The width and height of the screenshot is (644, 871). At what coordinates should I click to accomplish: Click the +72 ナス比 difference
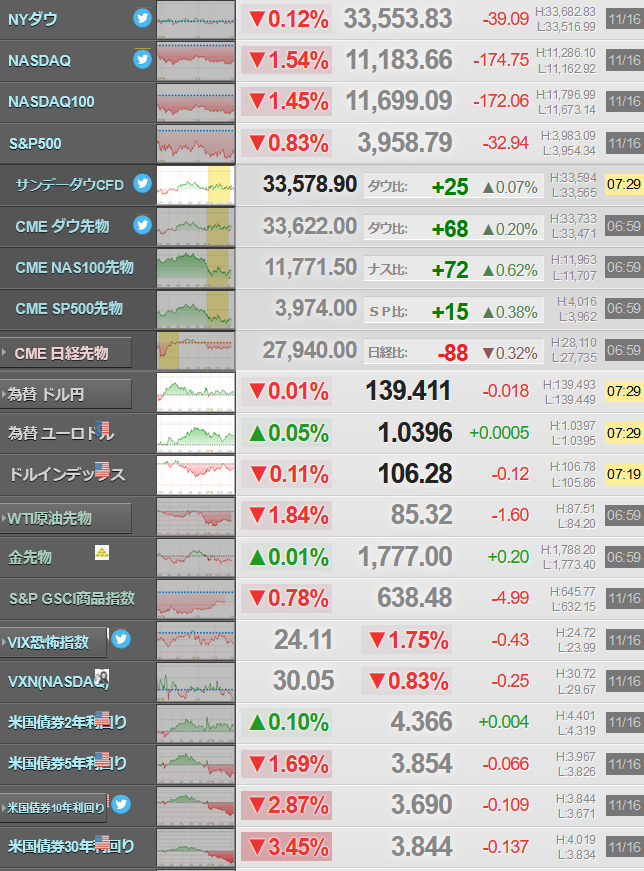pyautogui.click(x=450, y=270)
